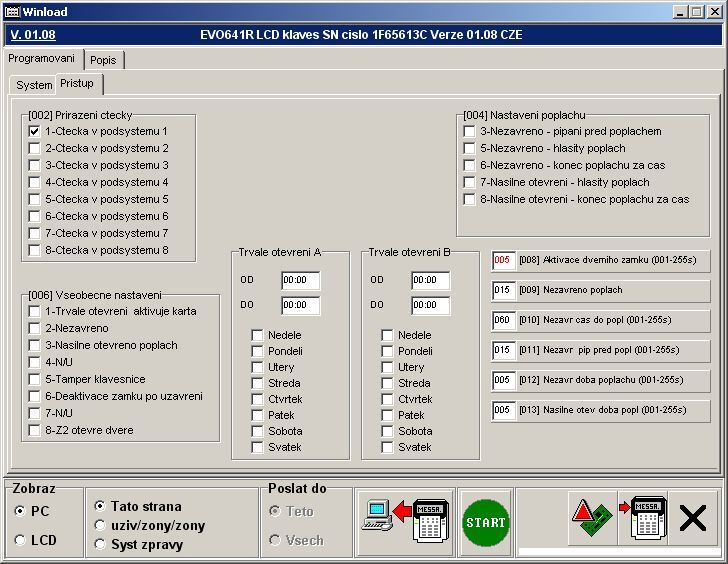This screenshot has height=564, width=728.
Task: Click the black X cancel icon
Action: click(x=692, y=519)
